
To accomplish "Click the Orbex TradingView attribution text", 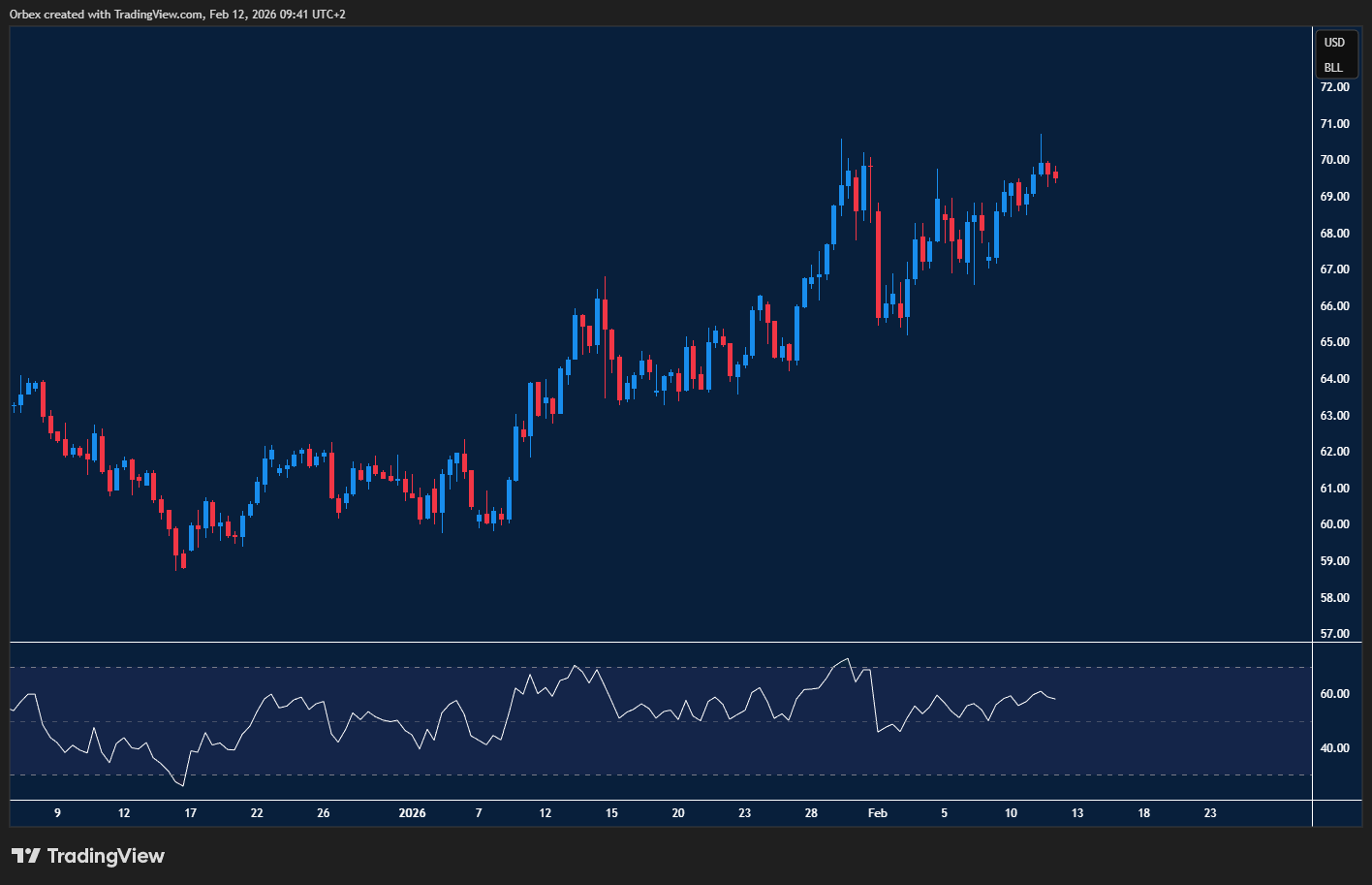I will click(x=177, y=15).
